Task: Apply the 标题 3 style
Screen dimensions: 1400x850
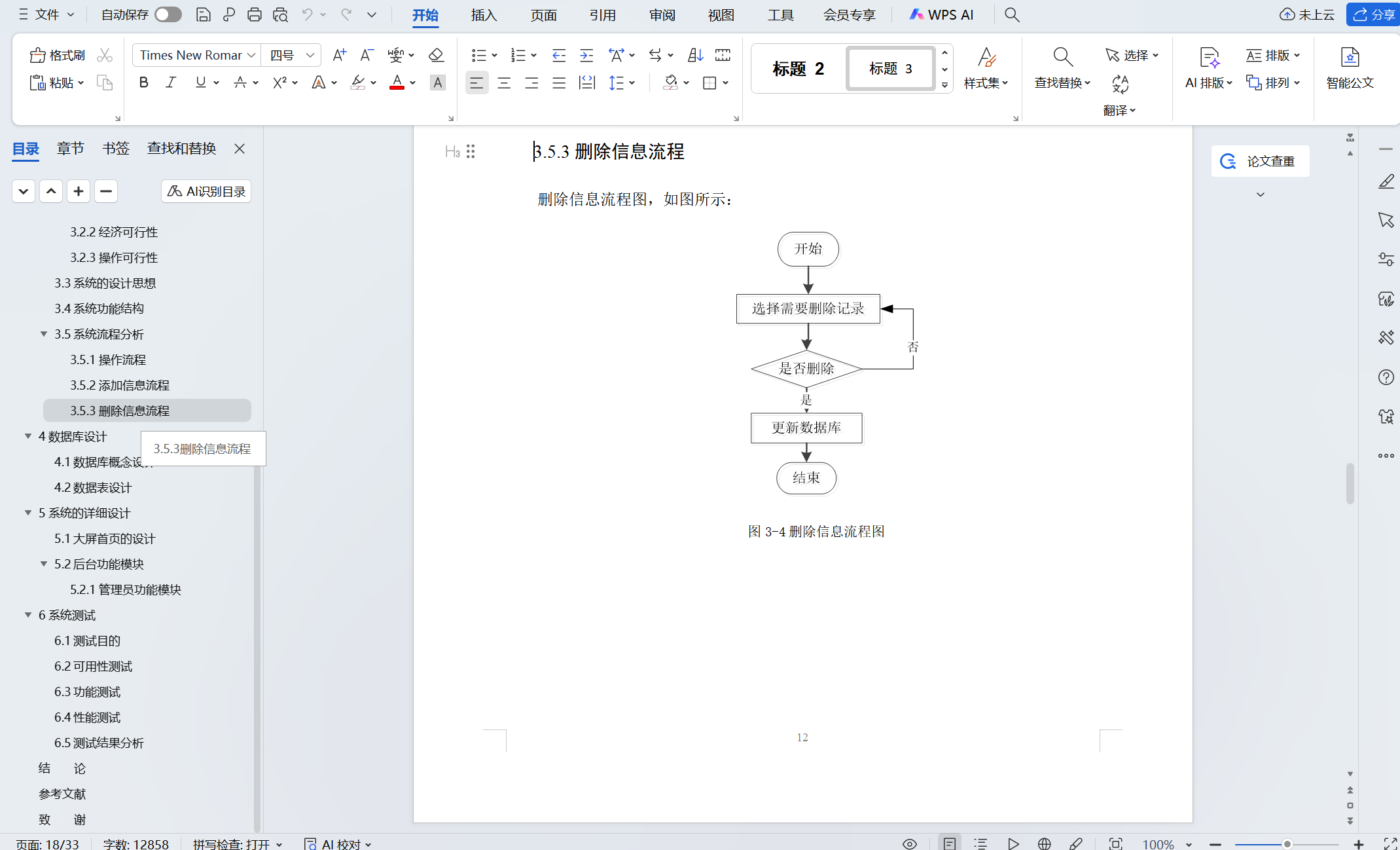Action: [x=890, y=68]
